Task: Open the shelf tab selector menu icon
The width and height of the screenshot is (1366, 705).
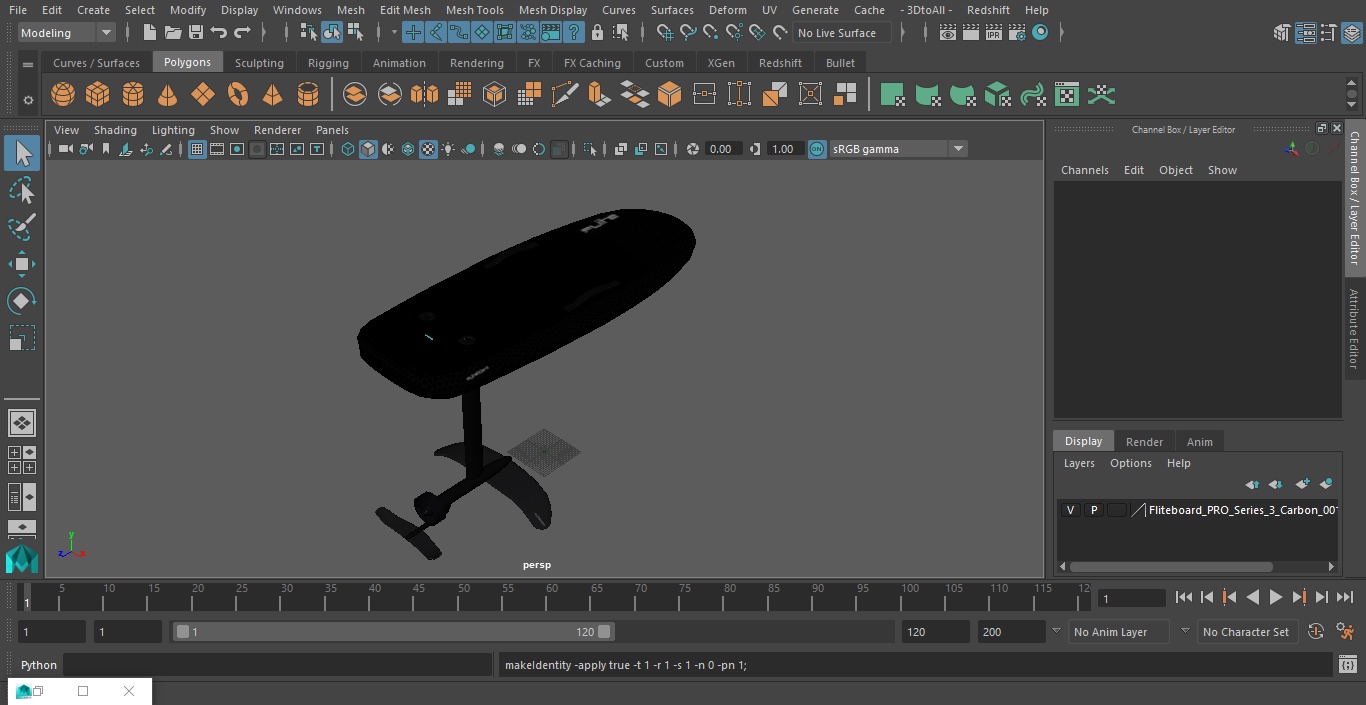Action: [x=28, y=64]
